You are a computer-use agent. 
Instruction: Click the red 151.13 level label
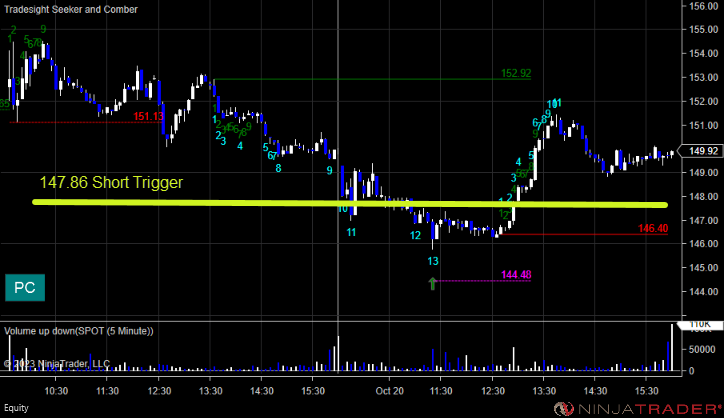(x=148, y=116)
